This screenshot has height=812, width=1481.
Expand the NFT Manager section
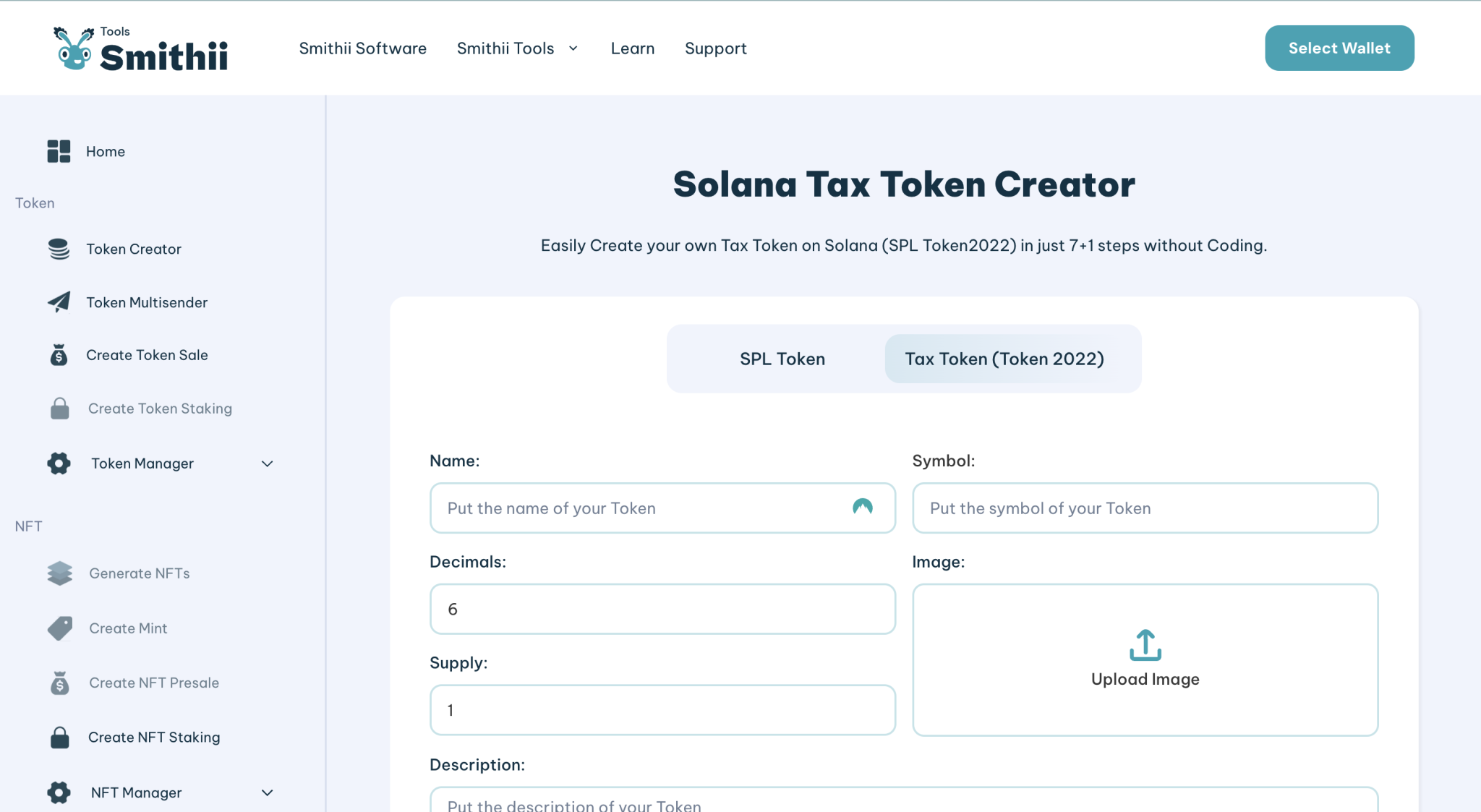pos(267,792)
